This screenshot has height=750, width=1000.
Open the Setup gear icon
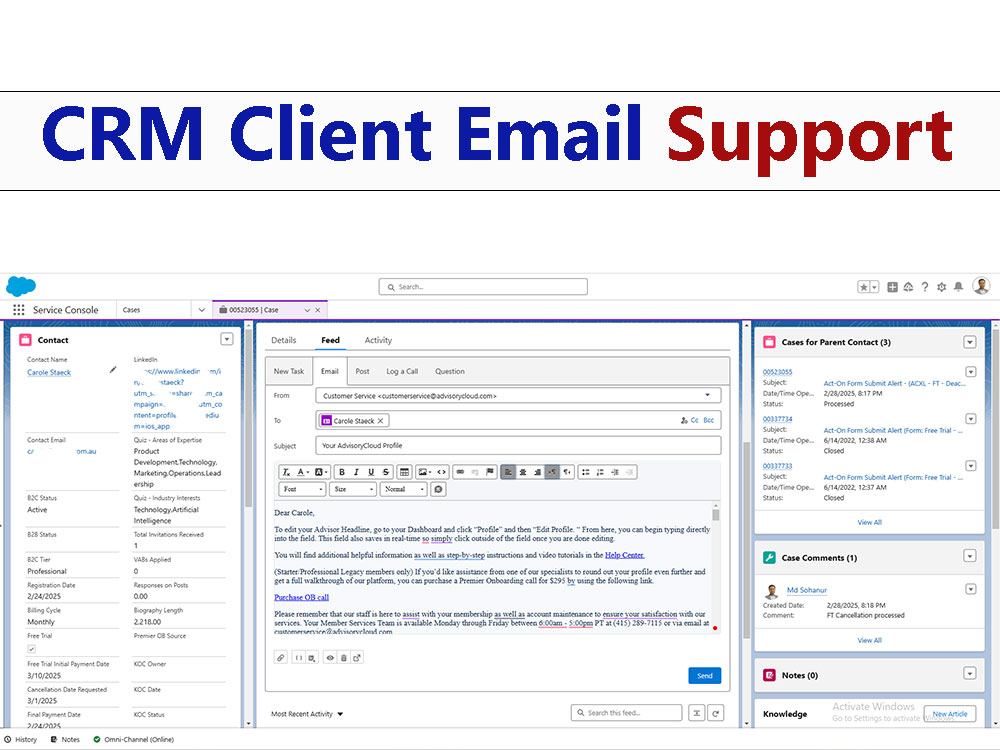pos(941,287)
